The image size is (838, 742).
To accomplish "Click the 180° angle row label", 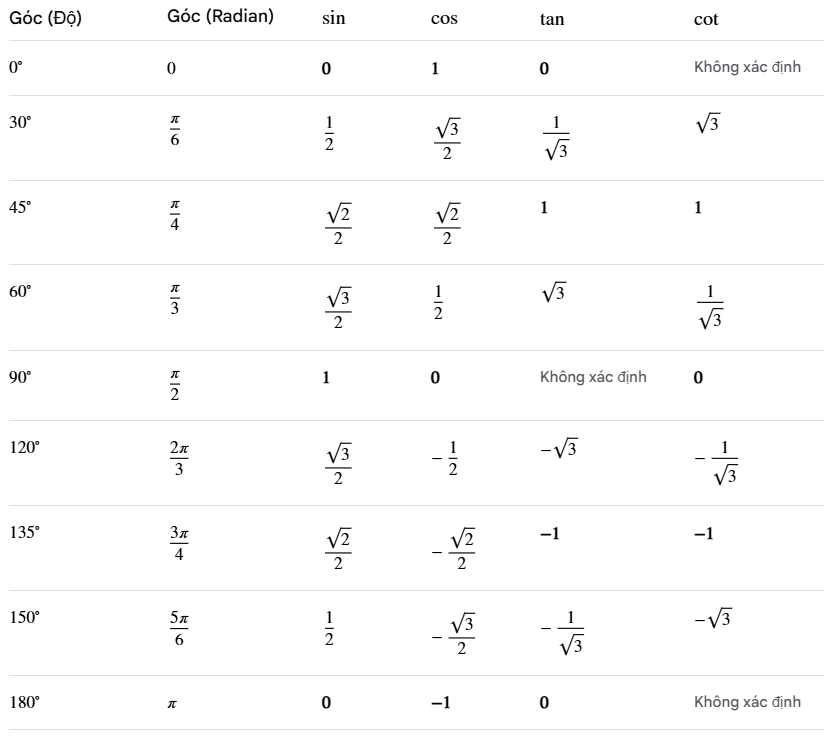I will click(23, 702).
